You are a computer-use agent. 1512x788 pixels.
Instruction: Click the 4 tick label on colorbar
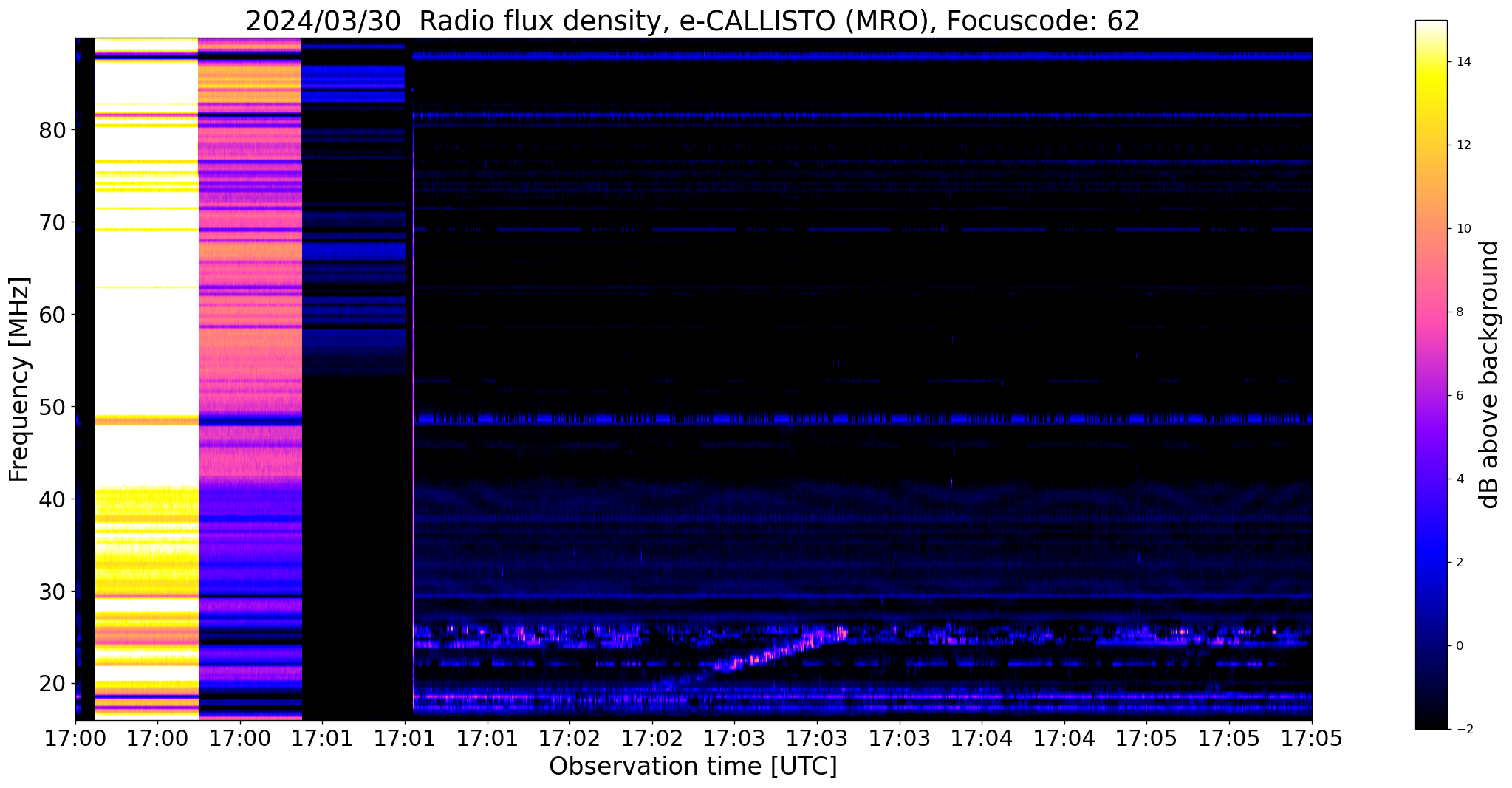[1459, 479]
